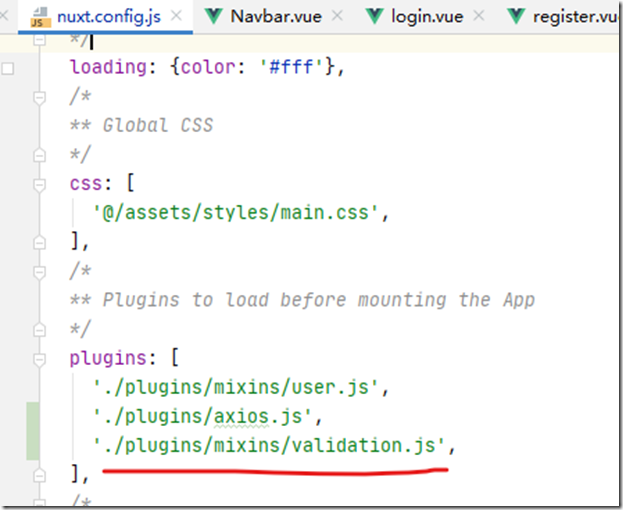This screenshot has width=623, height=510.
Task: Close the Navbar.vue tab
Action: pos(337,16)
